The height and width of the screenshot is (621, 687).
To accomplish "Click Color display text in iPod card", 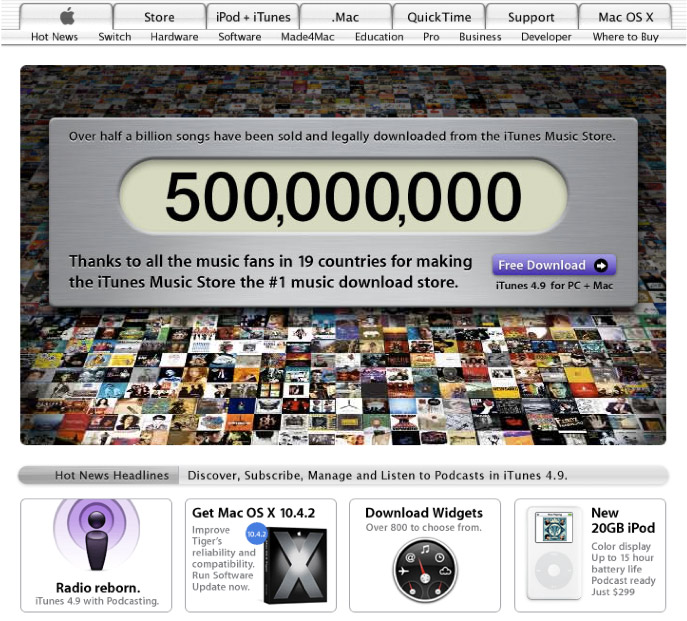I will (x=621, y=546).
